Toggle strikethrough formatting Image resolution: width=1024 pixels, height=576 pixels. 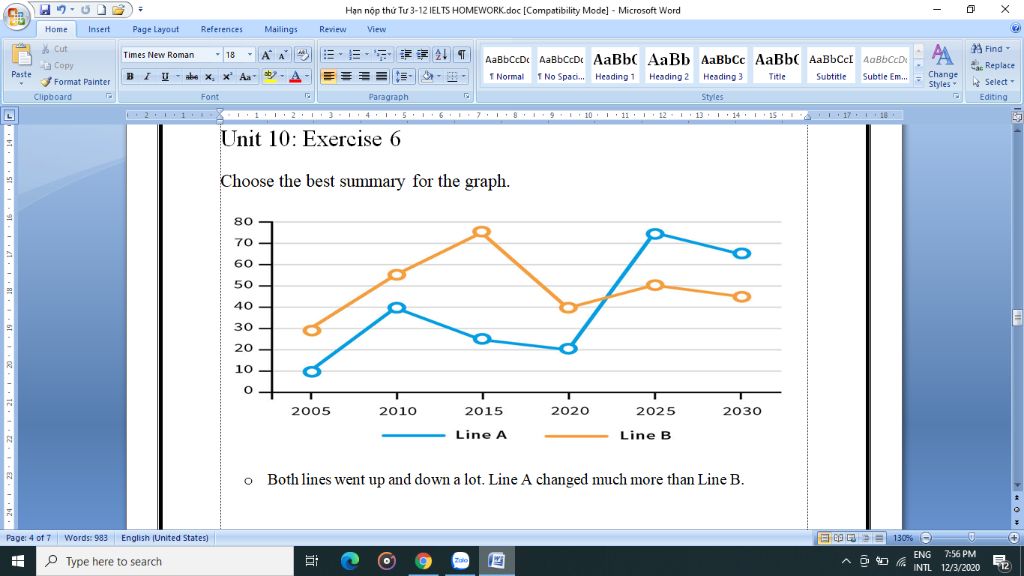pos(191,76)
